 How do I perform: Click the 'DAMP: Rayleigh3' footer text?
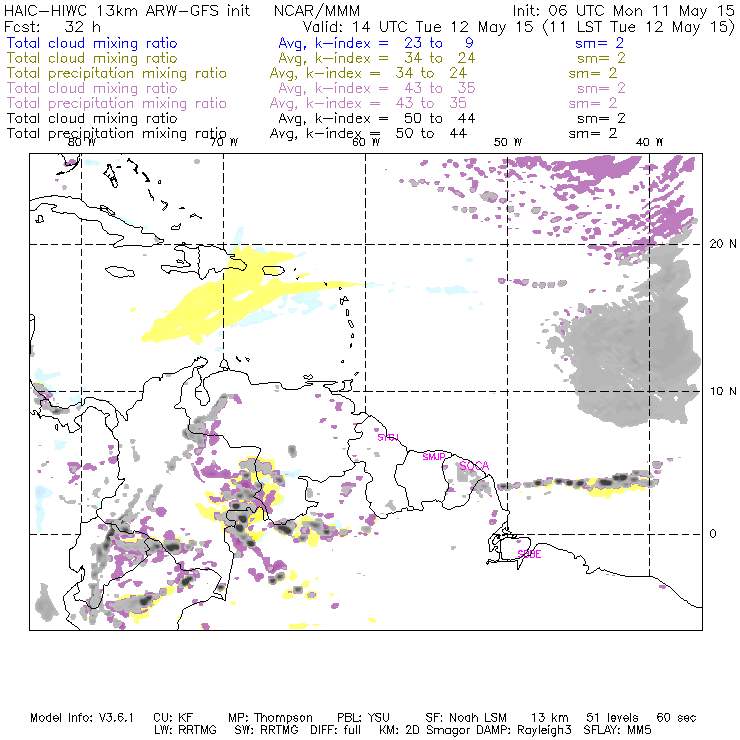(523, 730)
